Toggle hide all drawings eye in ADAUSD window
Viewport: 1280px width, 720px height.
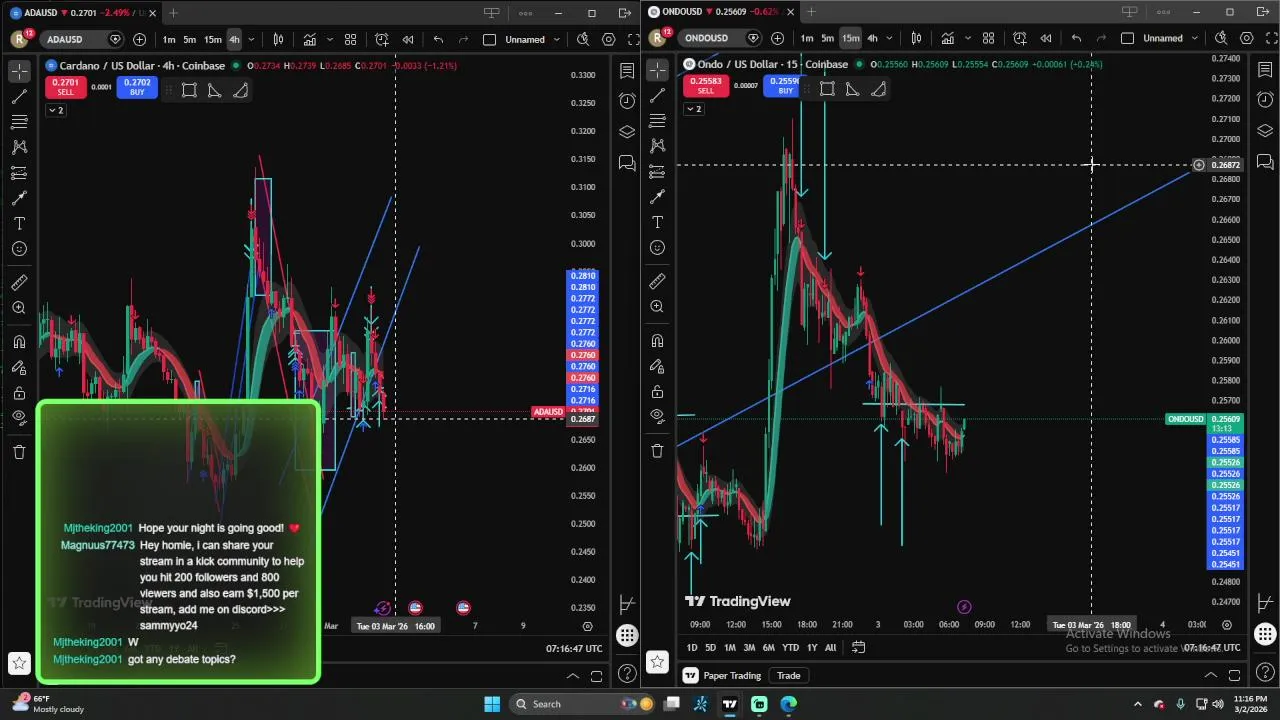point(19,418)
